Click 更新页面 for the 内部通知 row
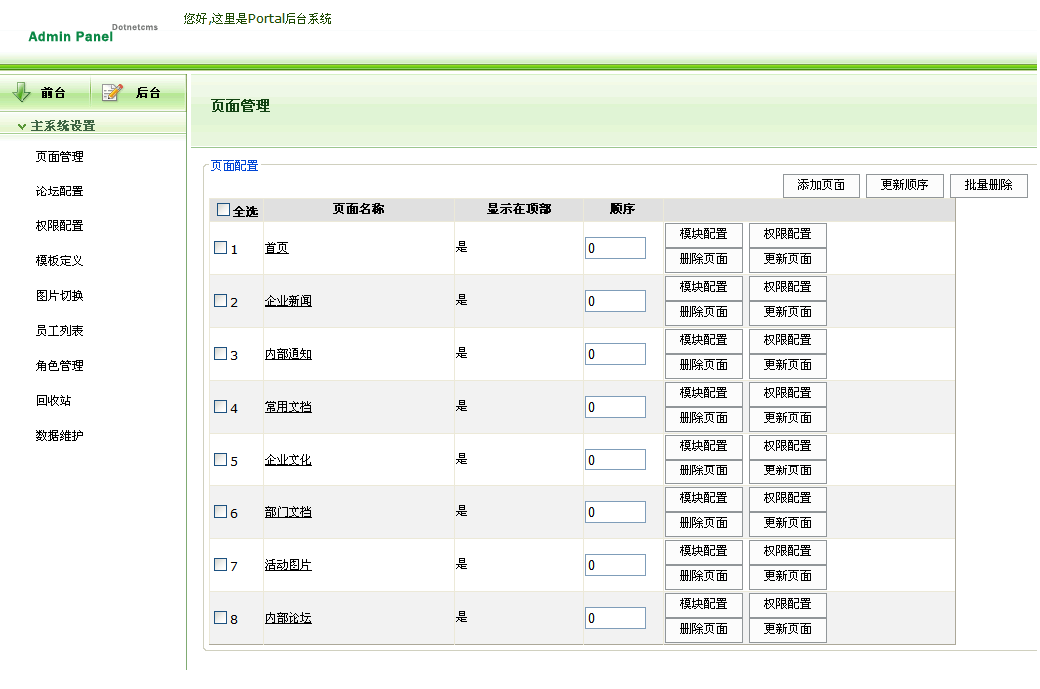 tap(787, 366)
